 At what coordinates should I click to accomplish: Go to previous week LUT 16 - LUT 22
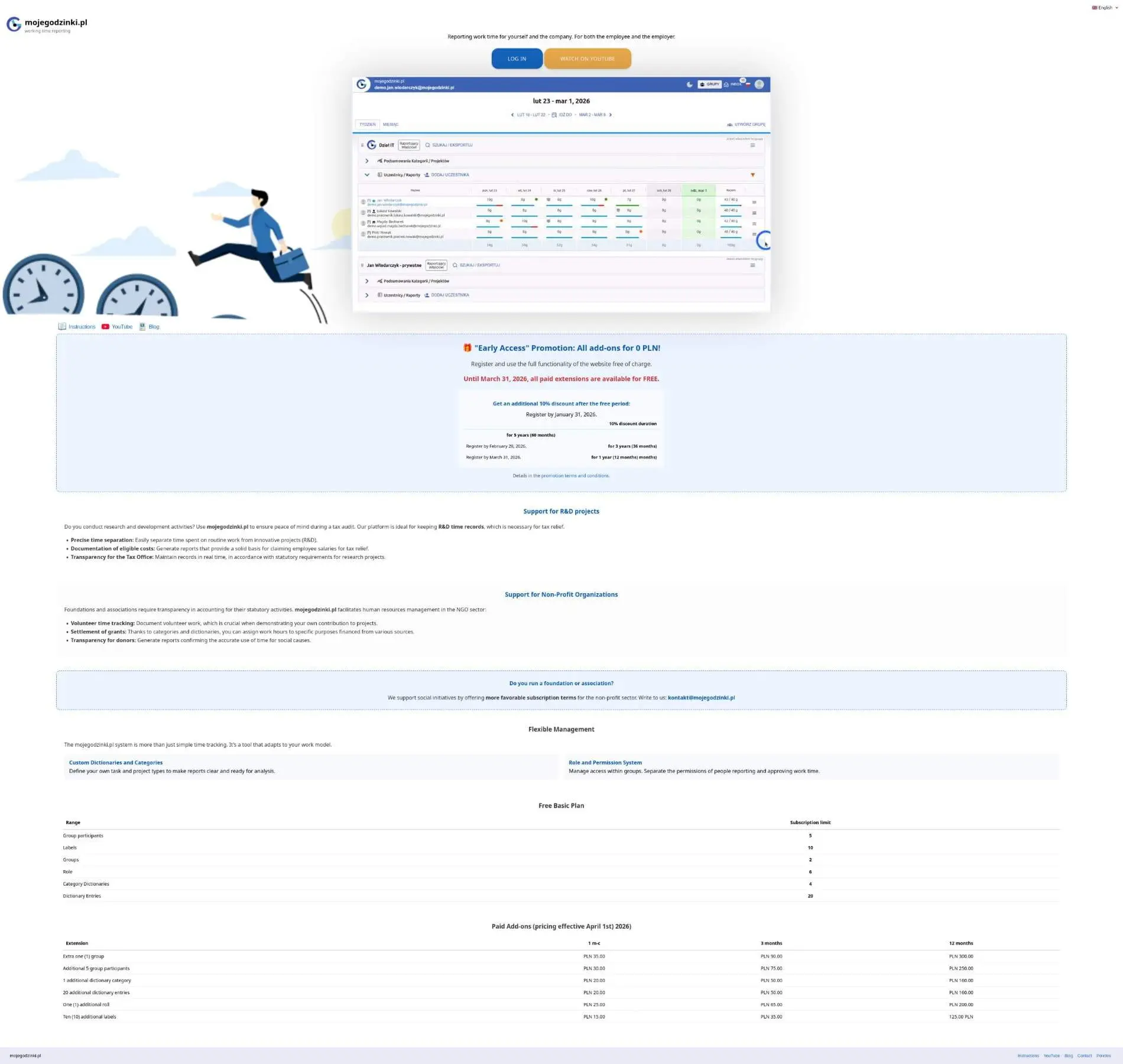[528, 115]
